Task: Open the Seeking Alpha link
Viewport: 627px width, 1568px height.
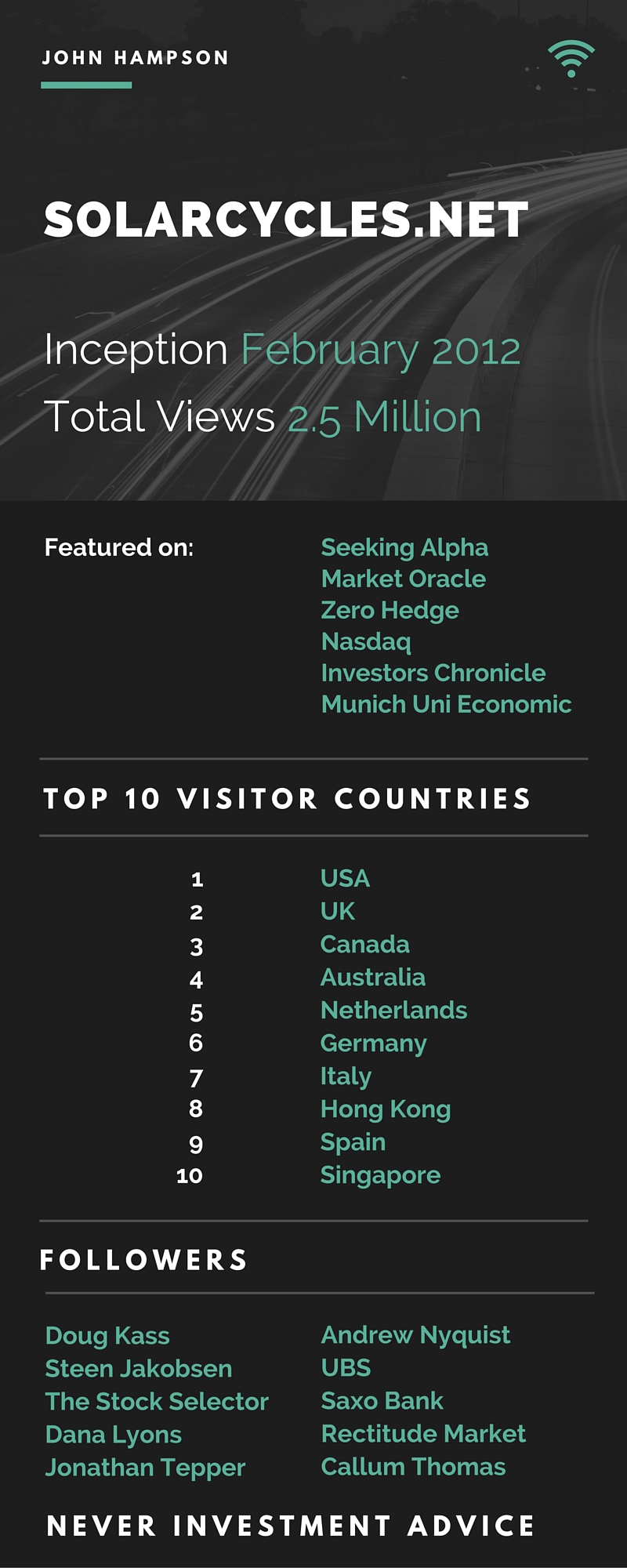Action: point(404,547)
